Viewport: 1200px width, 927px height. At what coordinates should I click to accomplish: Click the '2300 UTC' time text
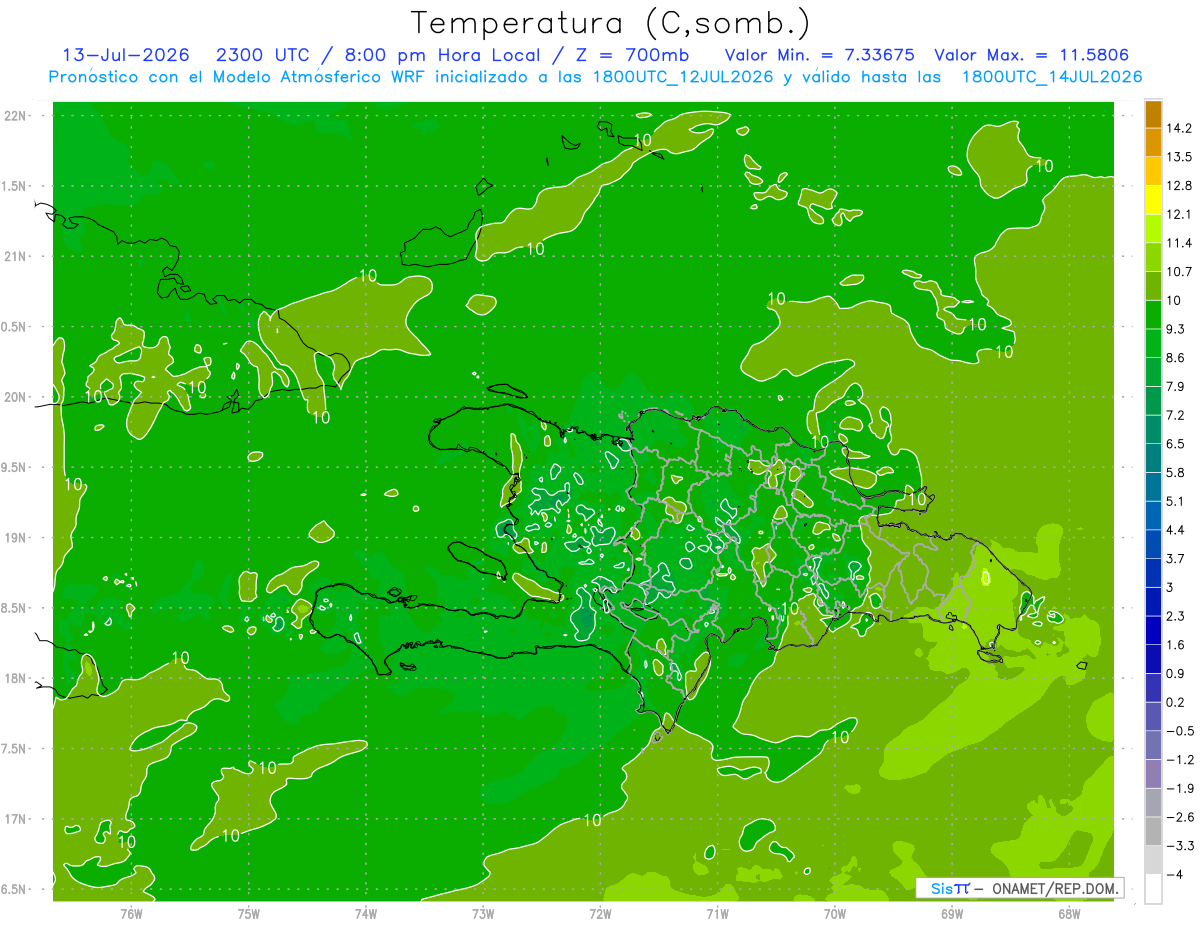coord(264,55)
